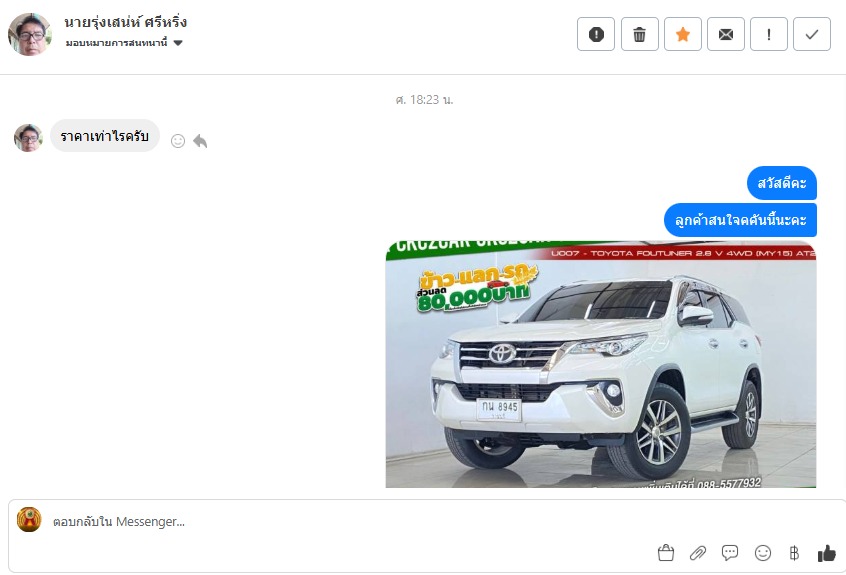Open the shopping bag products icon
846x575 pixels.
point(666,553)
